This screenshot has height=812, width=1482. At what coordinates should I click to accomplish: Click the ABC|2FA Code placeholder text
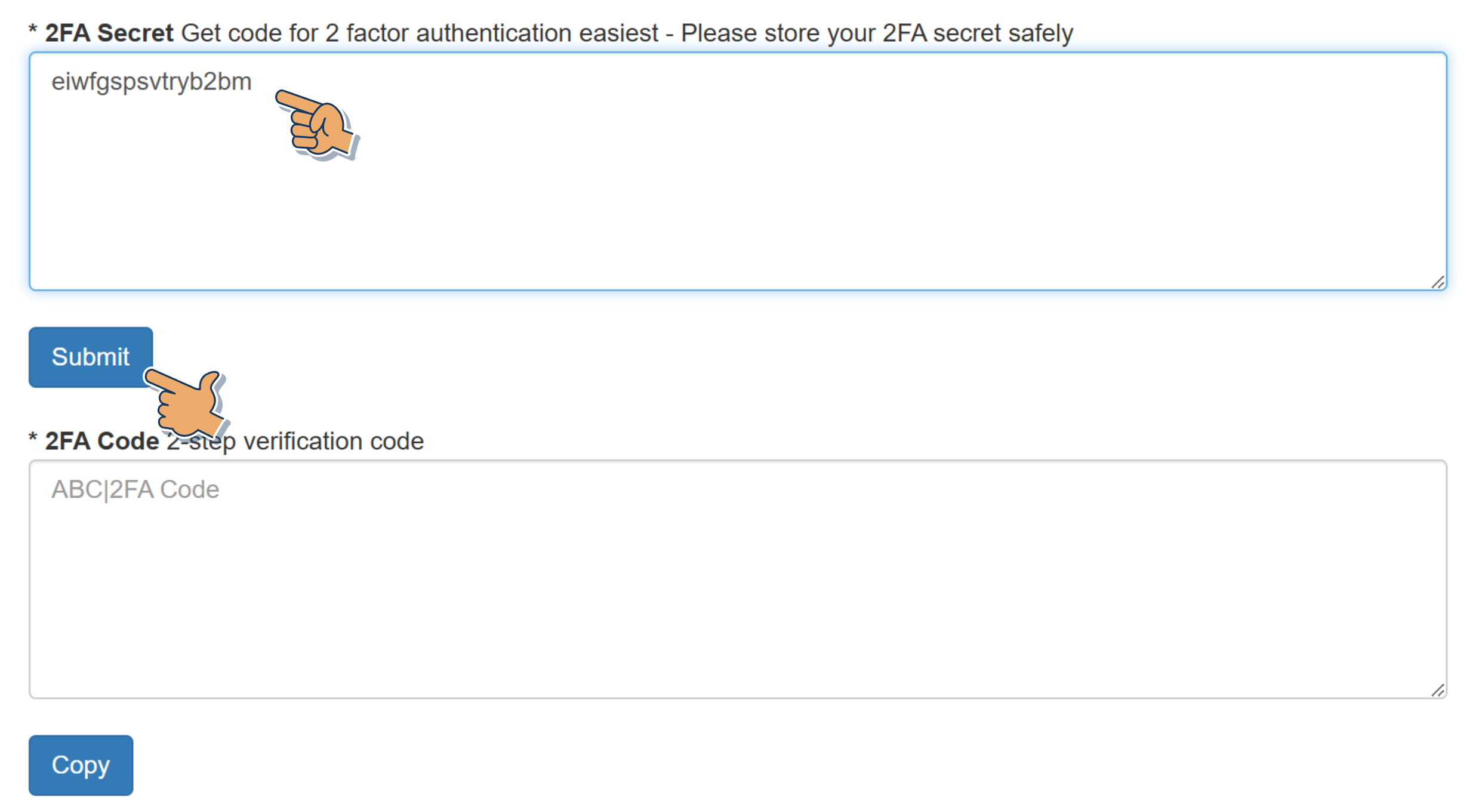(x=135, y=489)
